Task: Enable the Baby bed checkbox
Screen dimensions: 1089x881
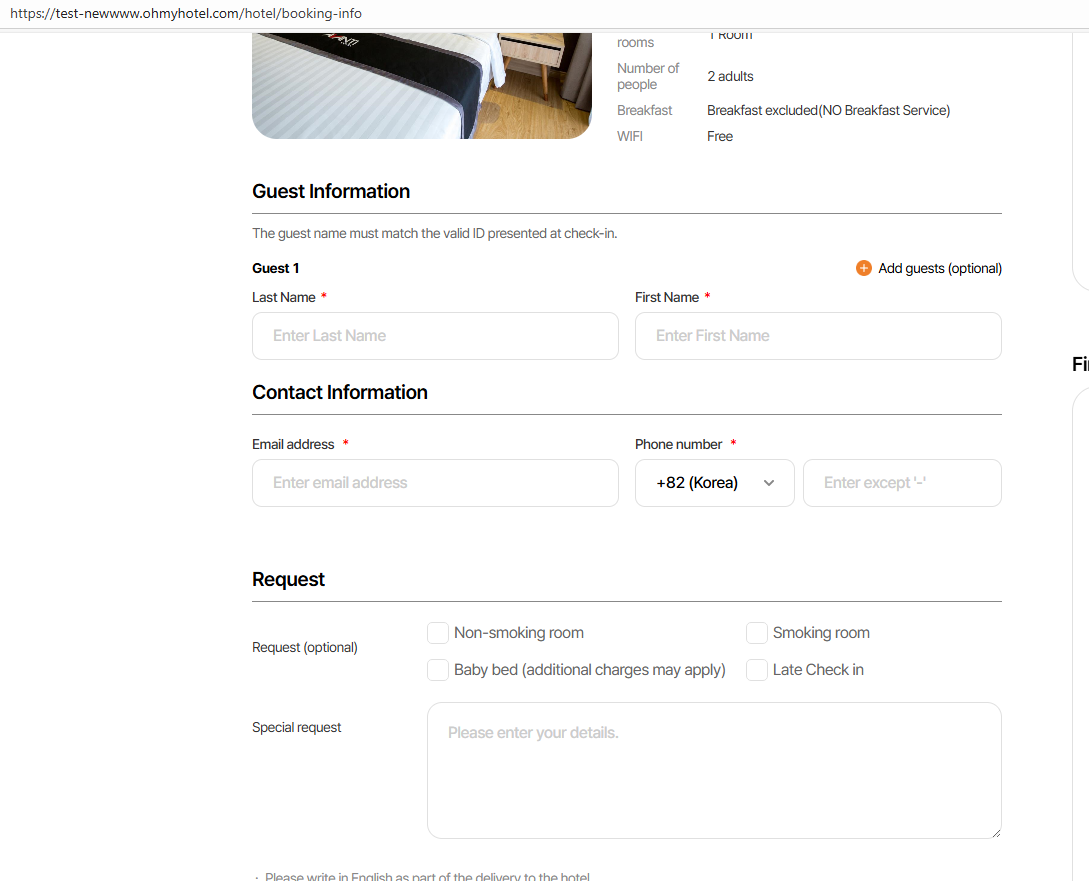Action: (x=438, y=670)
